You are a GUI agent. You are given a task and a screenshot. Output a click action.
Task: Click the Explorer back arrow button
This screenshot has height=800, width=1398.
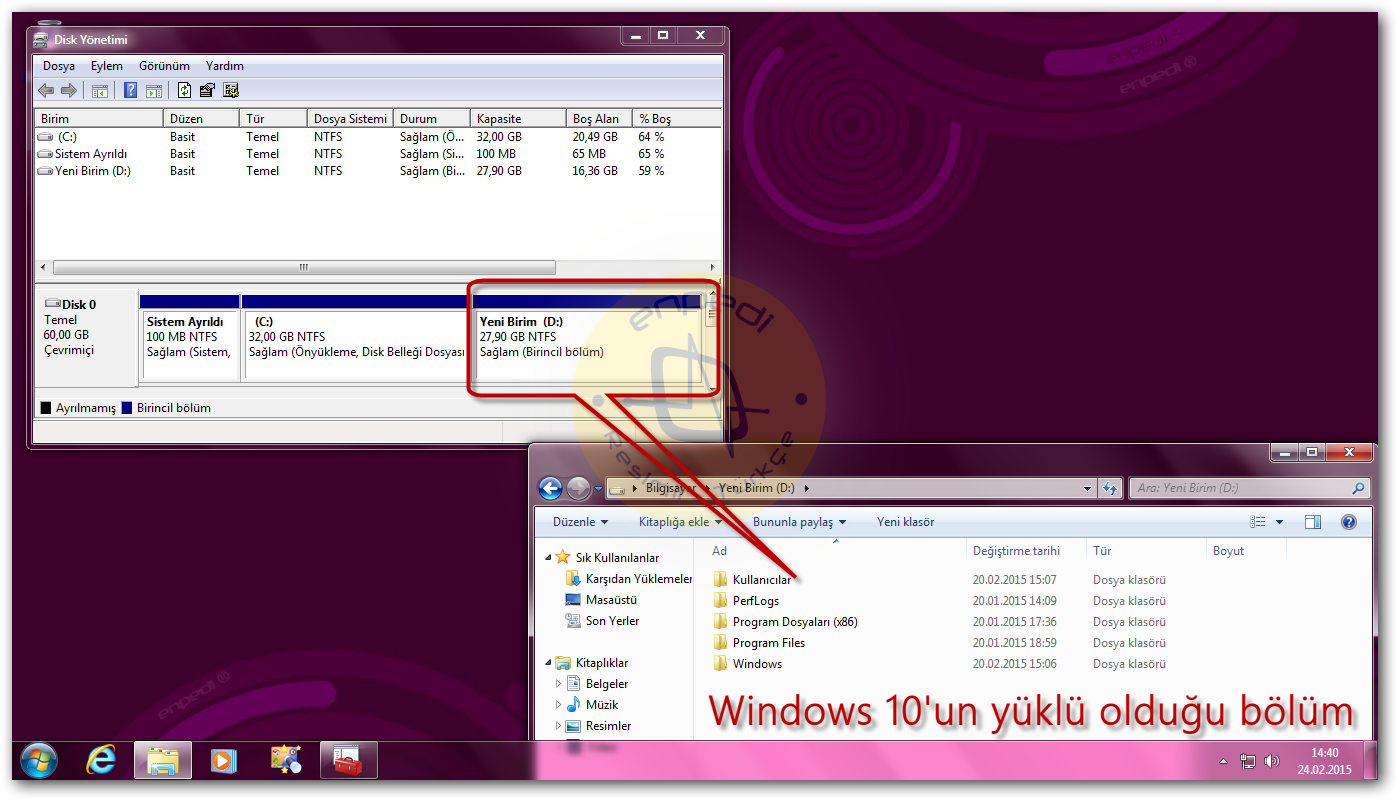(550, 488)
